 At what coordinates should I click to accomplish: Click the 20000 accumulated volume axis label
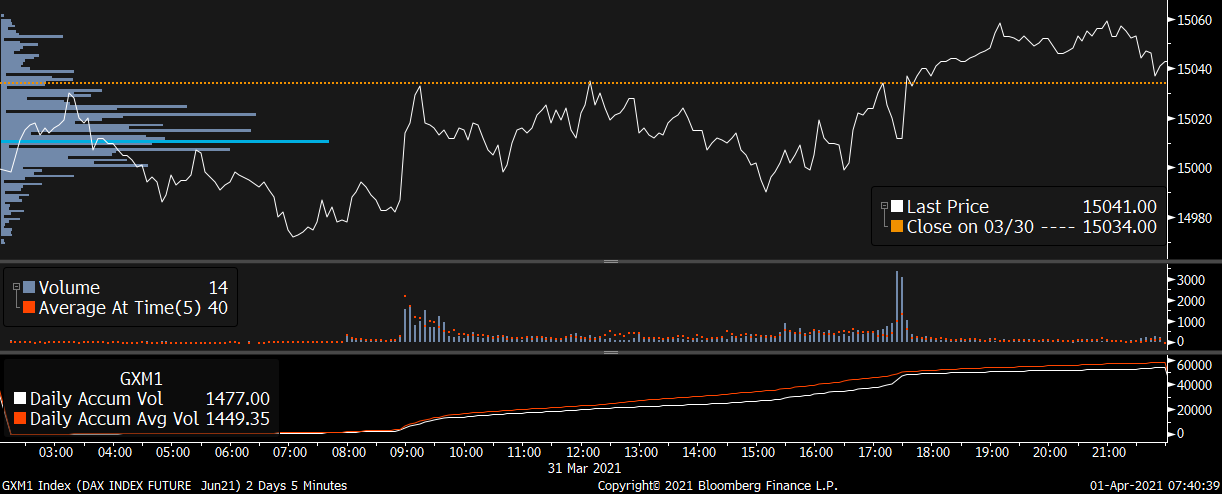[1195, 411]
